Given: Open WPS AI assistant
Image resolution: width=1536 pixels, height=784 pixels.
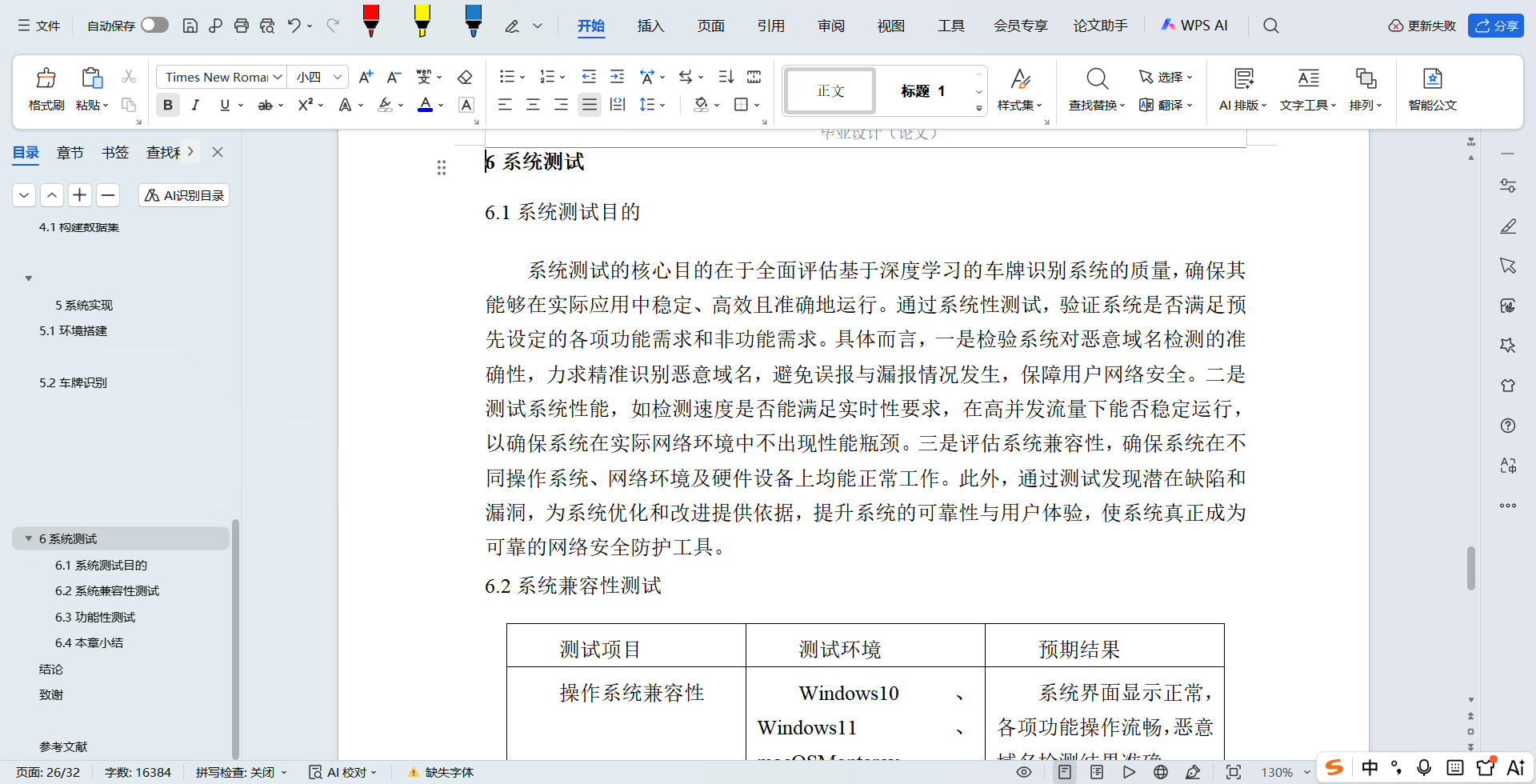Looking at the screenshot, I should click(1194, 26).
